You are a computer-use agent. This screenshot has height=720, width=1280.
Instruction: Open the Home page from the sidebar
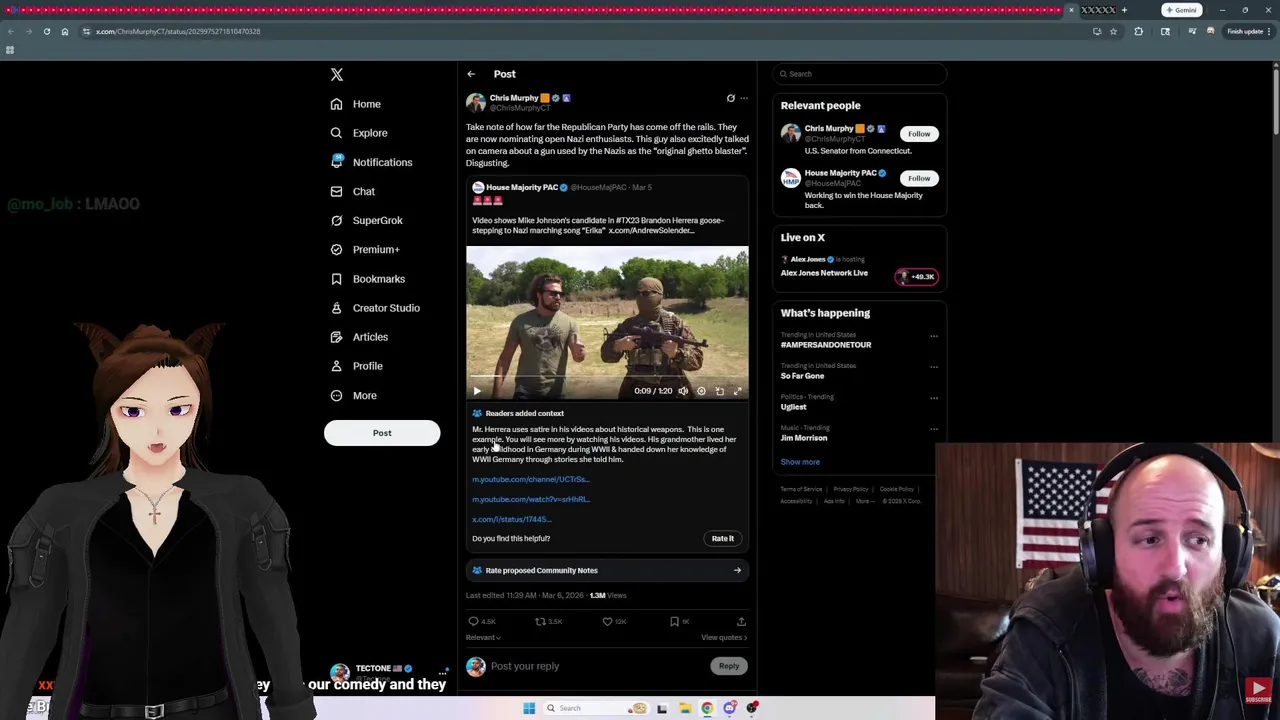pyautogui.click(x=355, y=104)
